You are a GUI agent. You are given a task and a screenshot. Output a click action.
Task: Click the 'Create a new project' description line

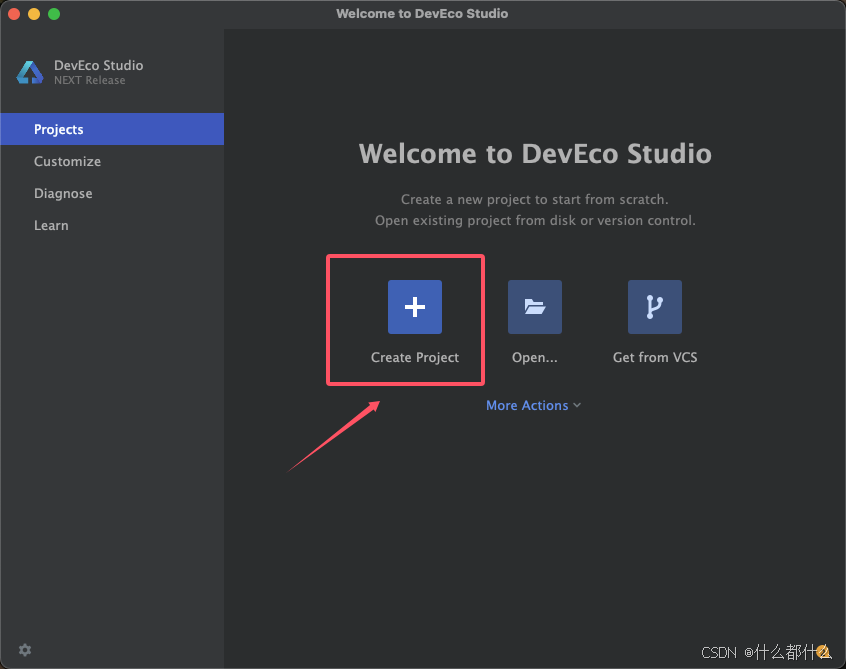pyautogui.click(x=535, y=200)
